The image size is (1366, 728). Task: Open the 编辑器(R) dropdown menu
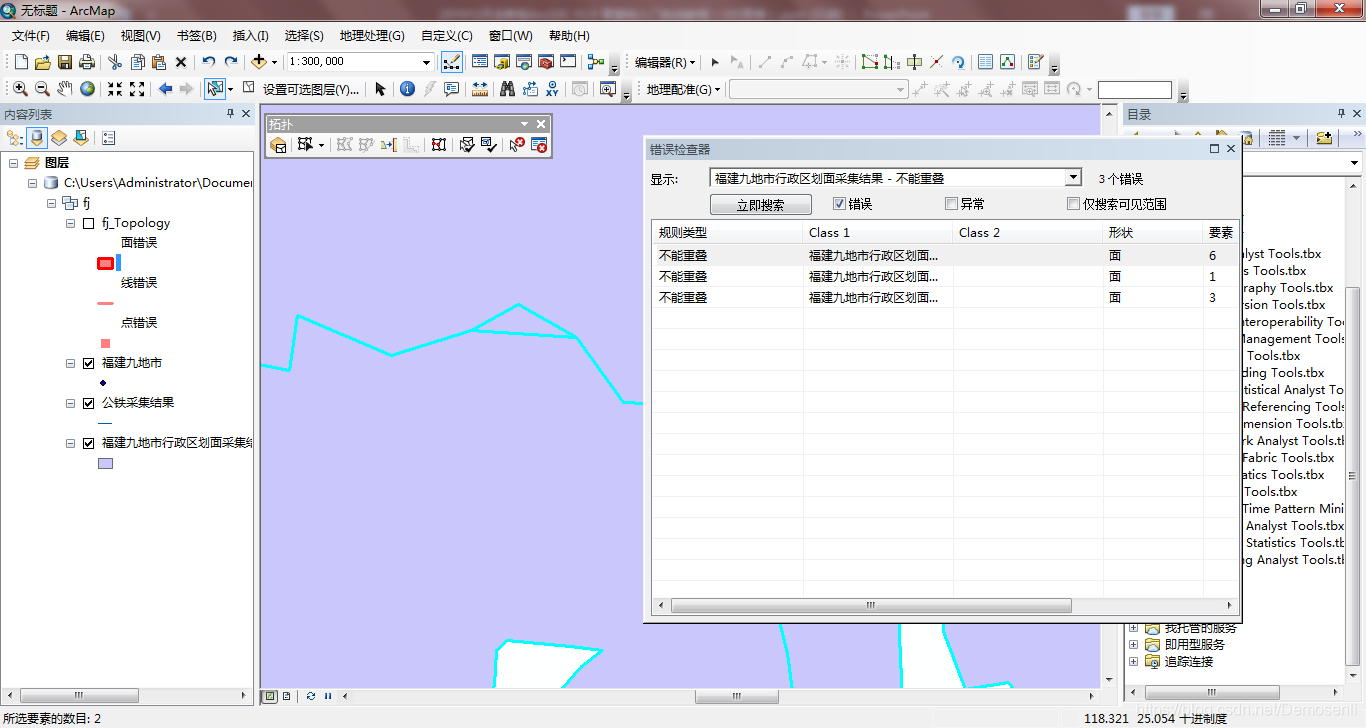click(664, 62)
